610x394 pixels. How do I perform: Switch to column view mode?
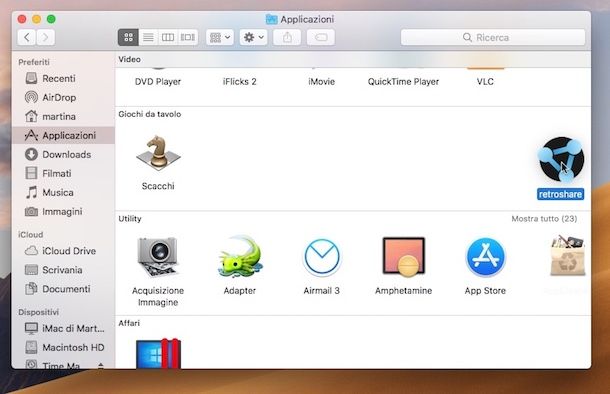click(168, 37)
